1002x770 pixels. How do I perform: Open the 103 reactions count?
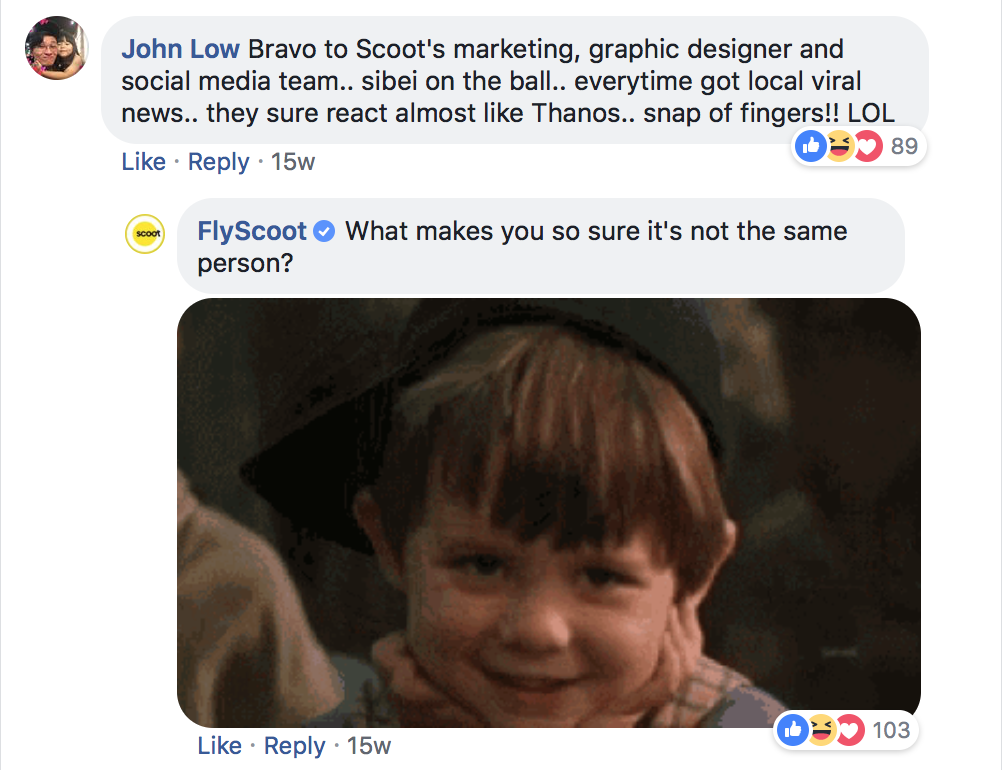pos(891,730)
